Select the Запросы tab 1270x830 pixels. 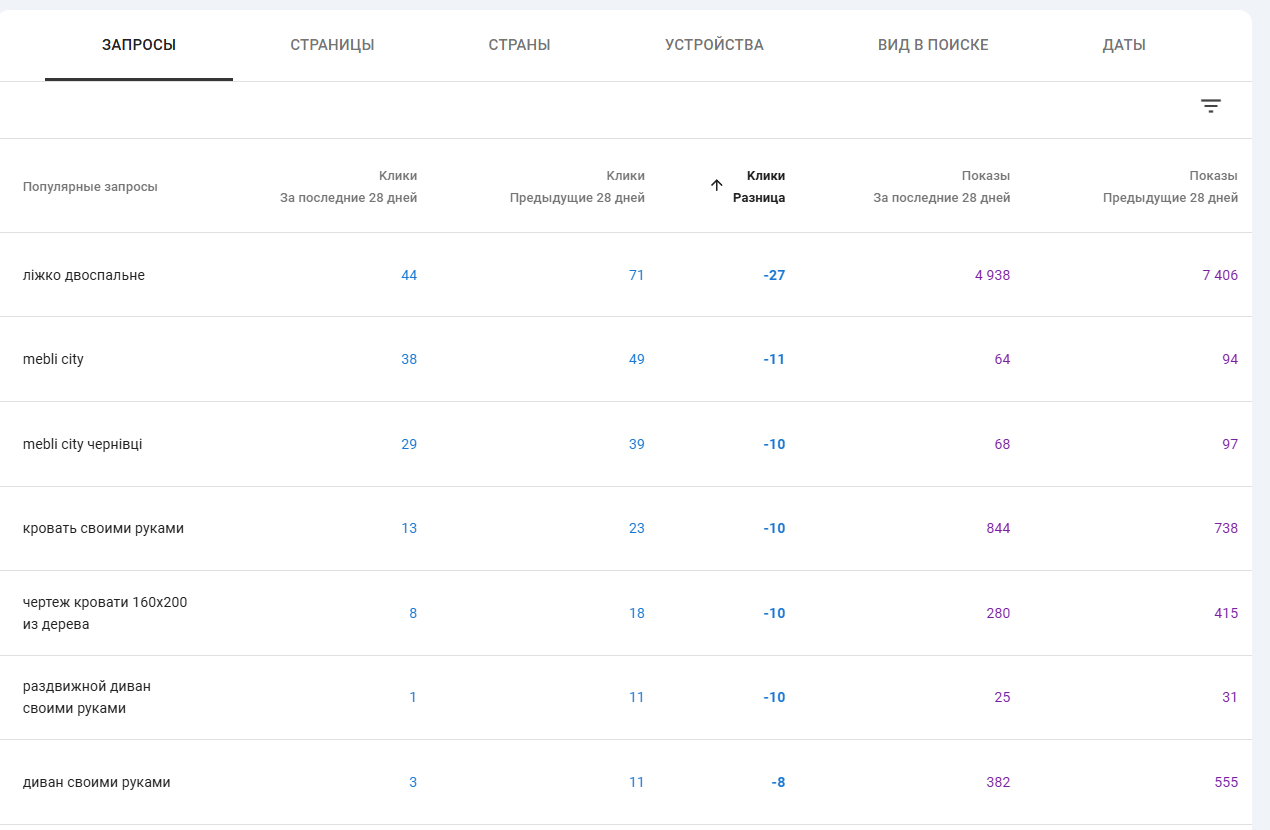pyautogui.click(x=139, y=45)
